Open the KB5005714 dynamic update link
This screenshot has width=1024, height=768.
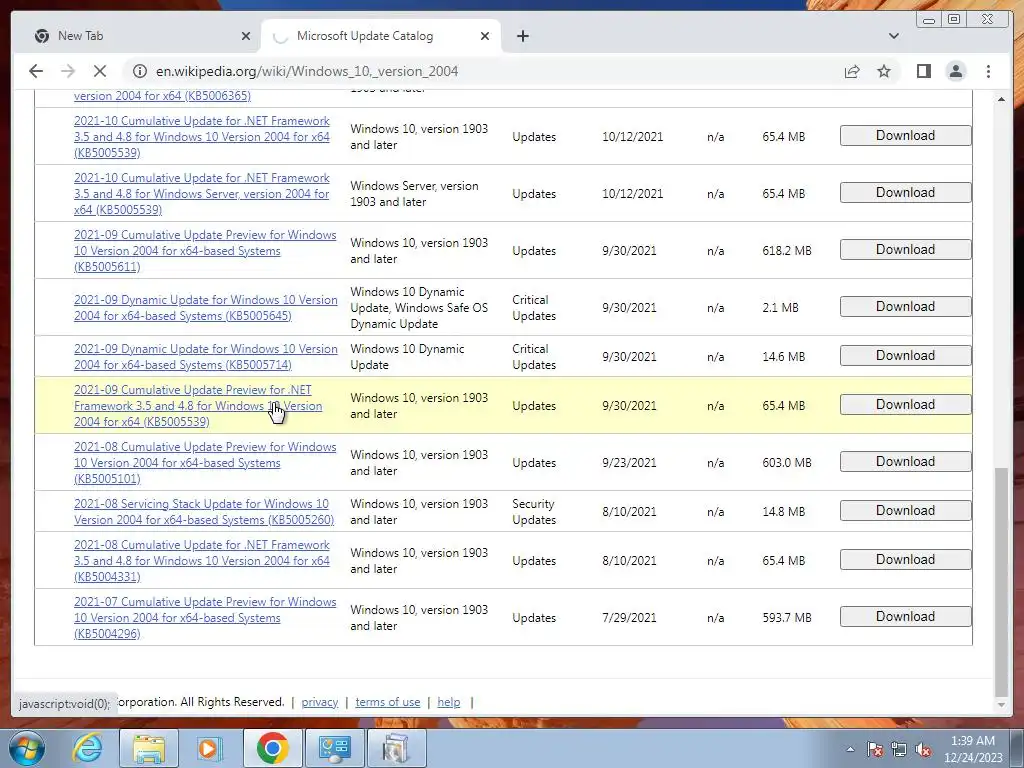point(206,357)
